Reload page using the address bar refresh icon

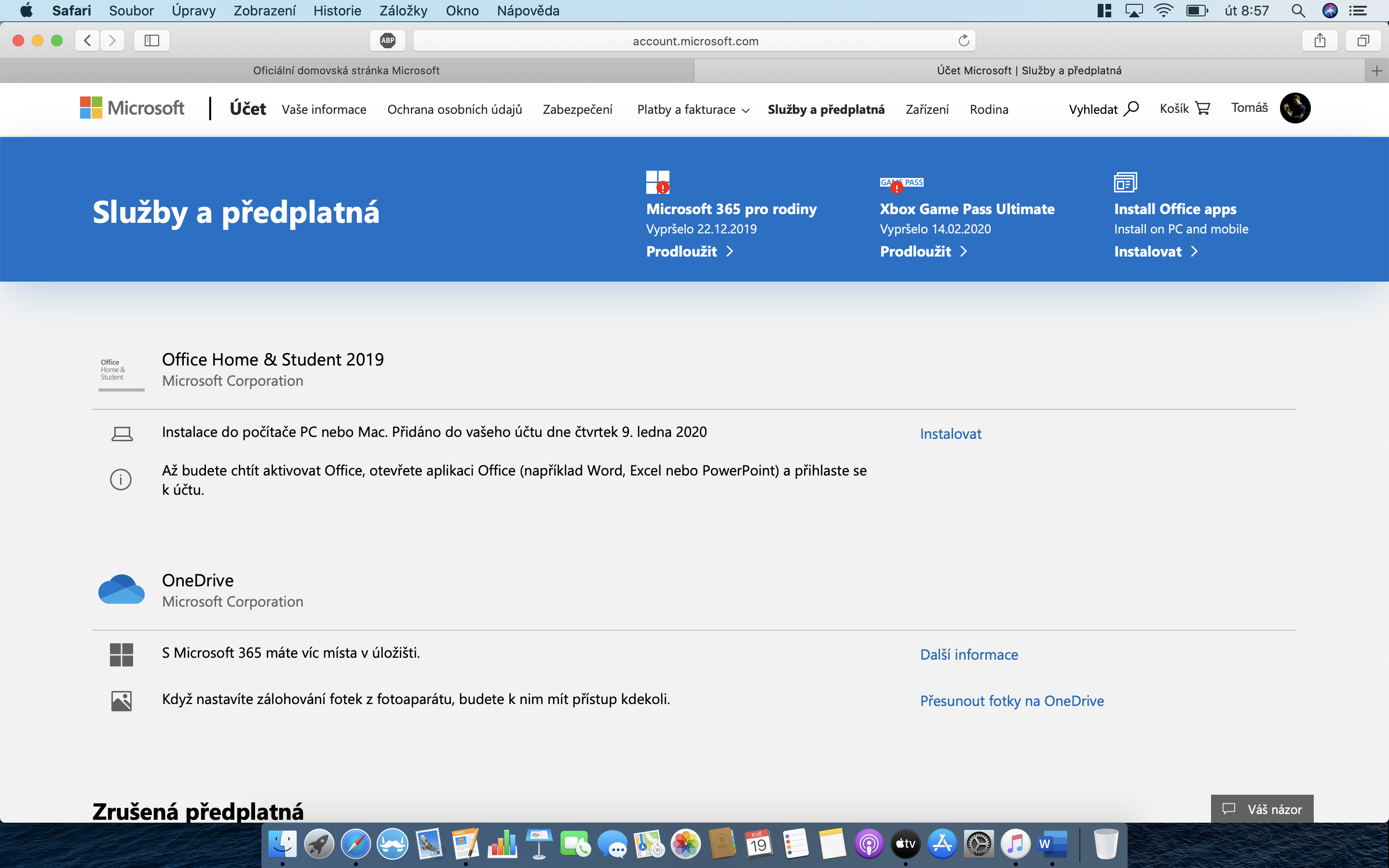964,40
